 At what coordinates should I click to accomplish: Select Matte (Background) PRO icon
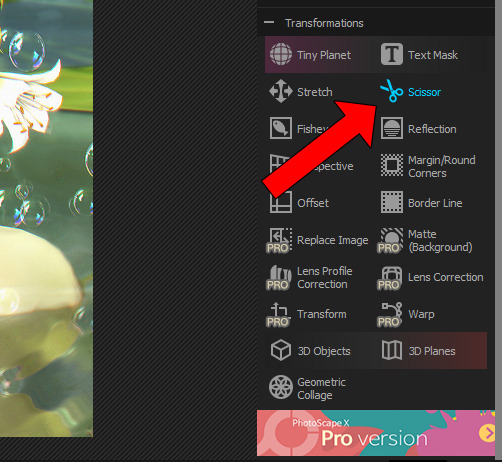[390, 240]
